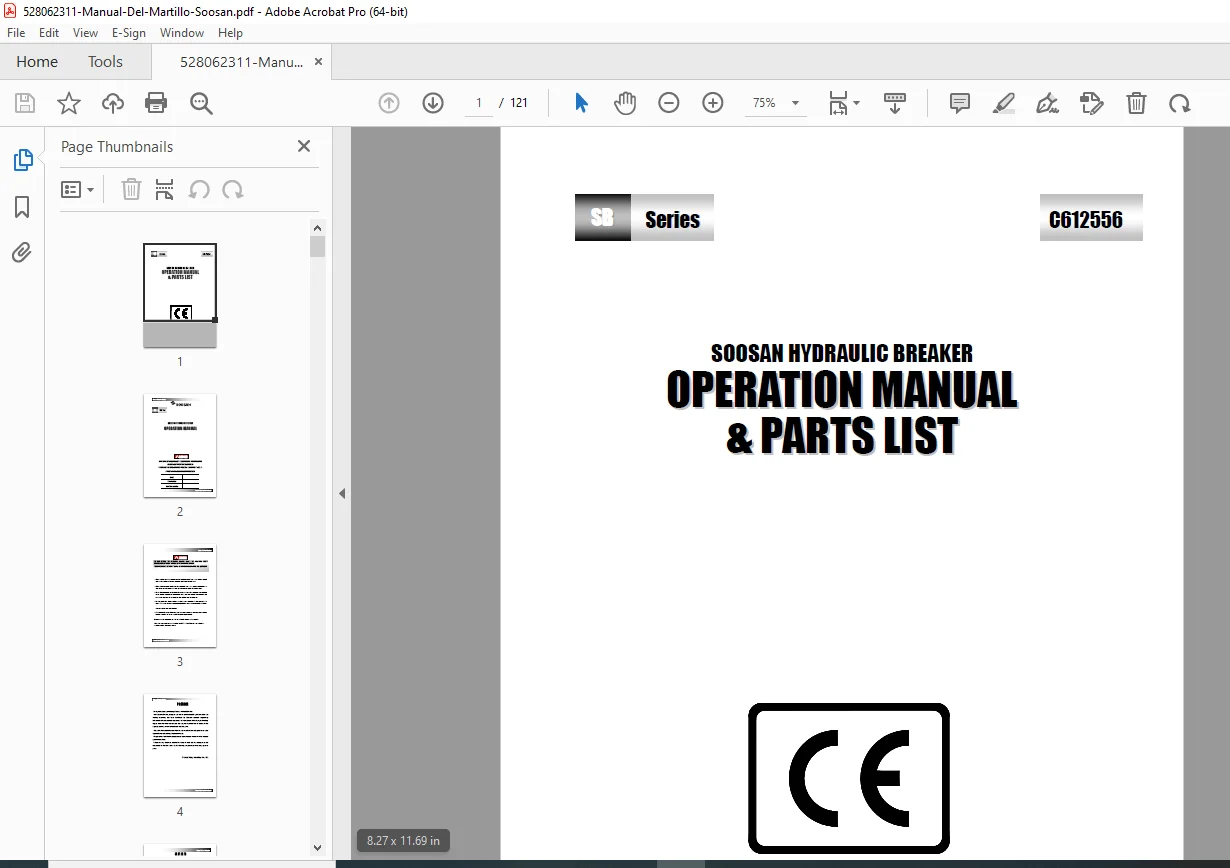1230x868 pixels.
Task: Edit the current page number field
Action: click(x=479, y=103)
